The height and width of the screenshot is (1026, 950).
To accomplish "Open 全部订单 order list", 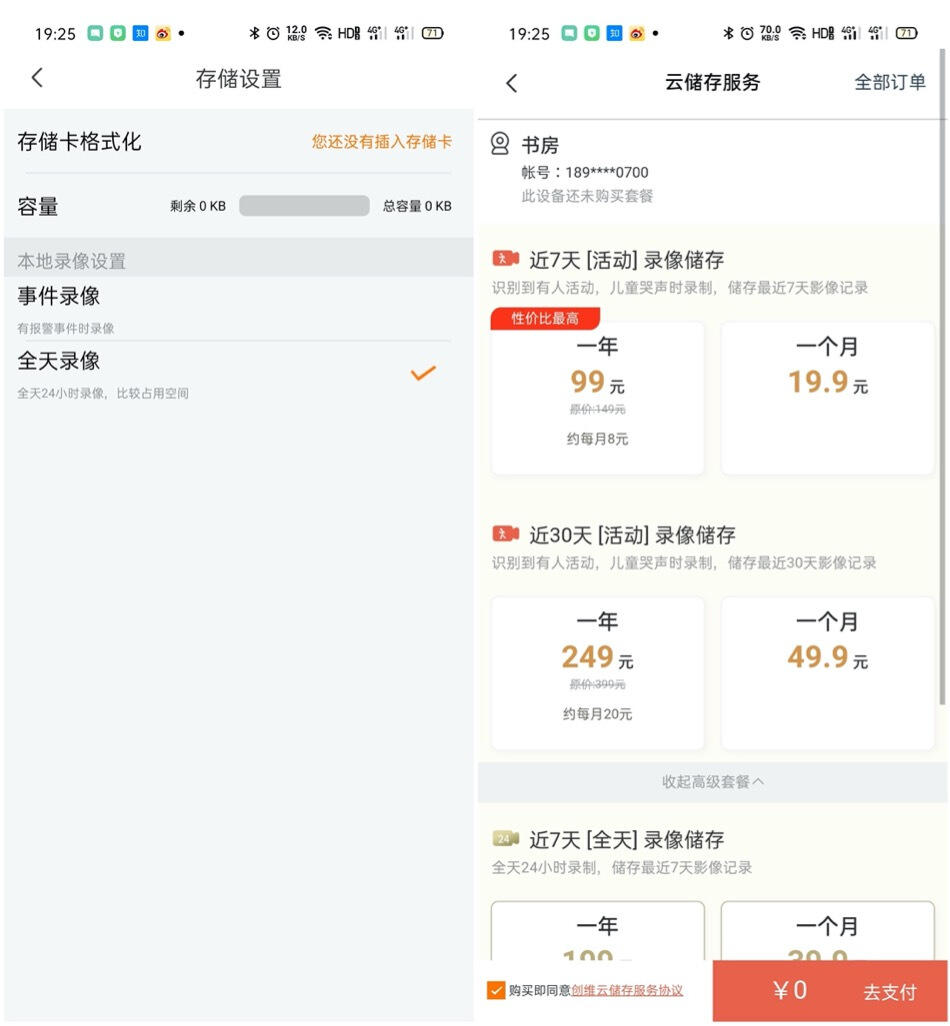I will (x=889, y=82).
